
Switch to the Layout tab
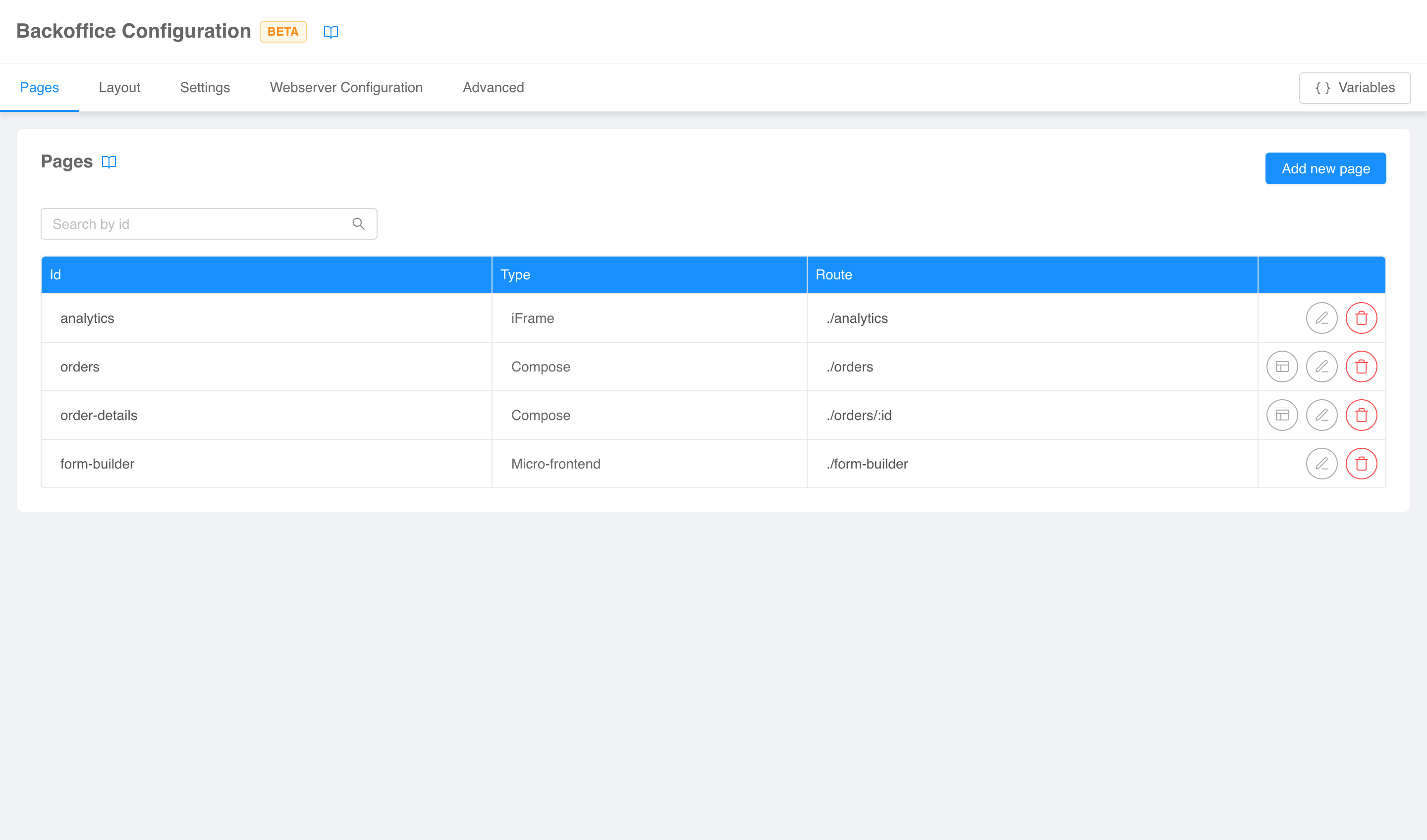[x=119, y=88]
